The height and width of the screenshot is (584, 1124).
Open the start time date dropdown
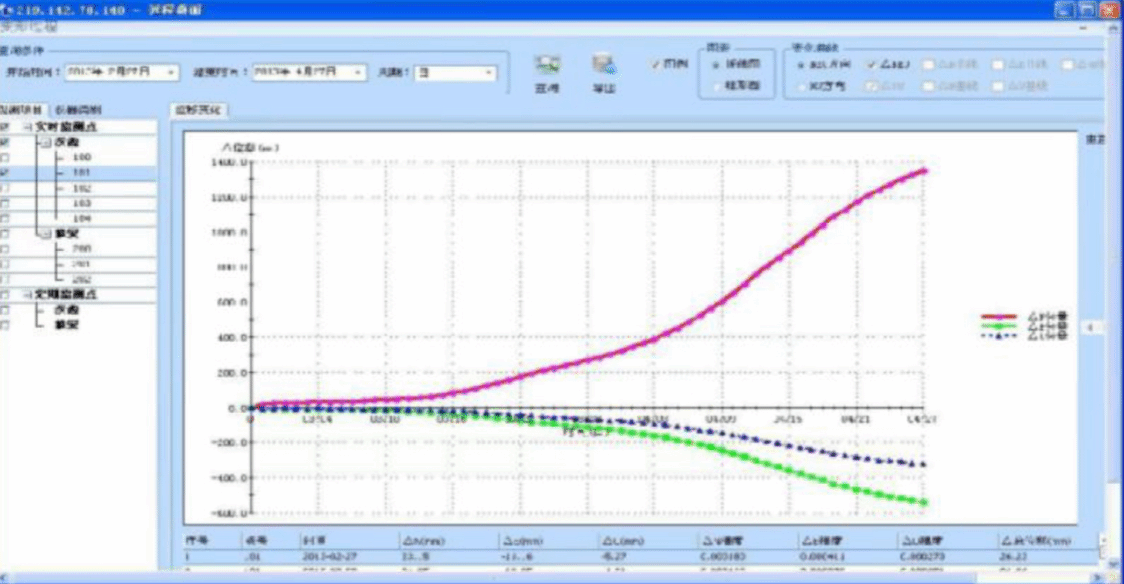[x=172, y=72]
